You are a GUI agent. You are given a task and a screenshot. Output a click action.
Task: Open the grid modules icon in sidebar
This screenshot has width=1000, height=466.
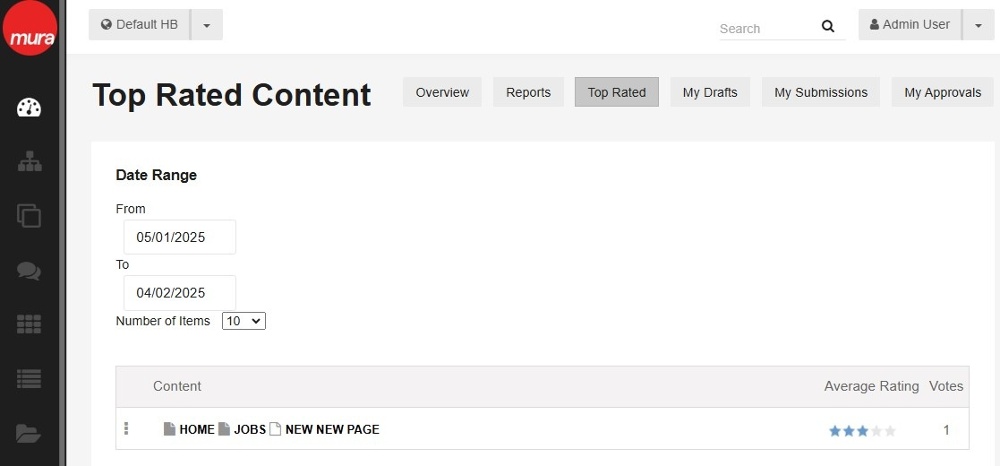(29, 324)
